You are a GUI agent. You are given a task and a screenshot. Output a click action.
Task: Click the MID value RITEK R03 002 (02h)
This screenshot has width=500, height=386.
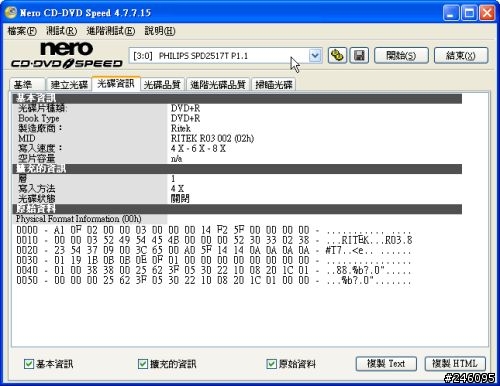tap(212, 138)
